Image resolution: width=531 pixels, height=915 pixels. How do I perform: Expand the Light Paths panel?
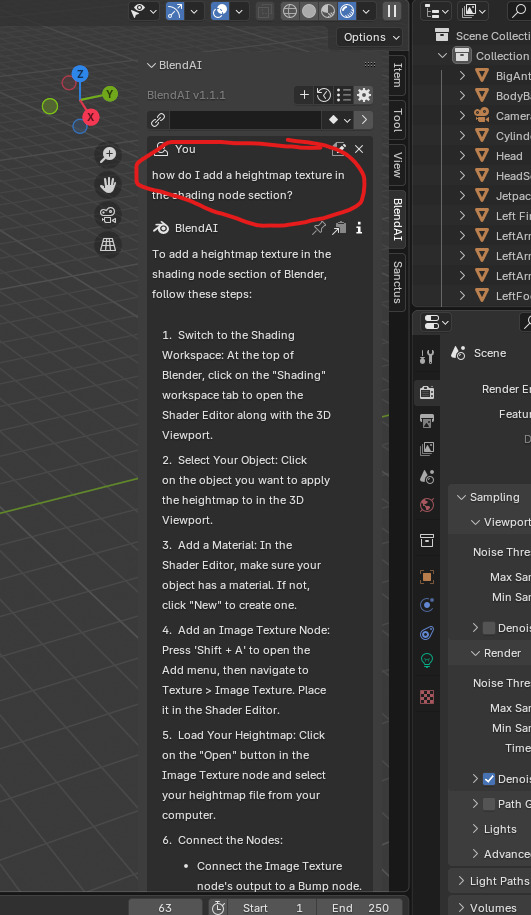(x=462, y=881)
